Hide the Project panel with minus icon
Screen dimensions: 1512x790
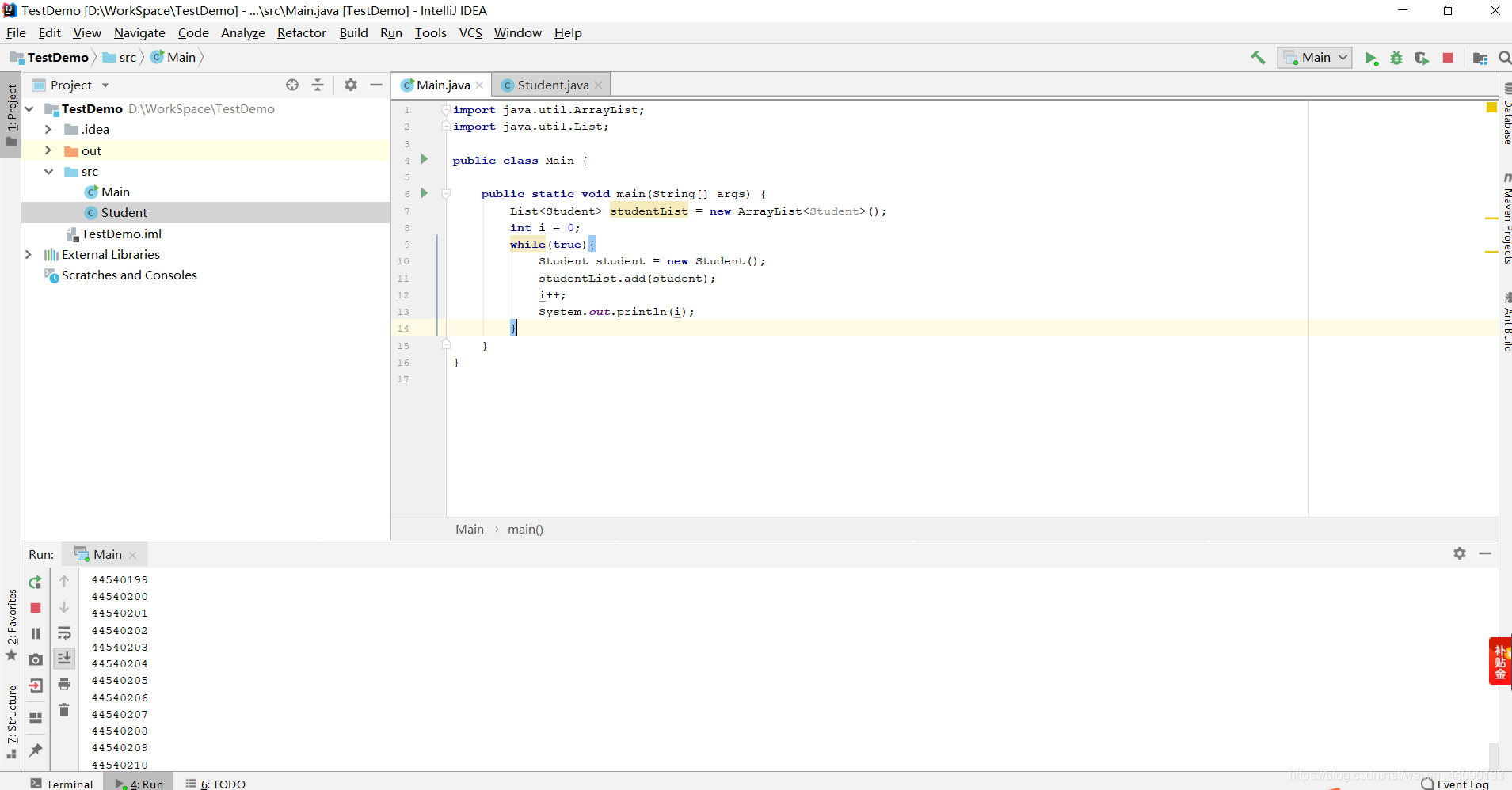click(376, 85)
